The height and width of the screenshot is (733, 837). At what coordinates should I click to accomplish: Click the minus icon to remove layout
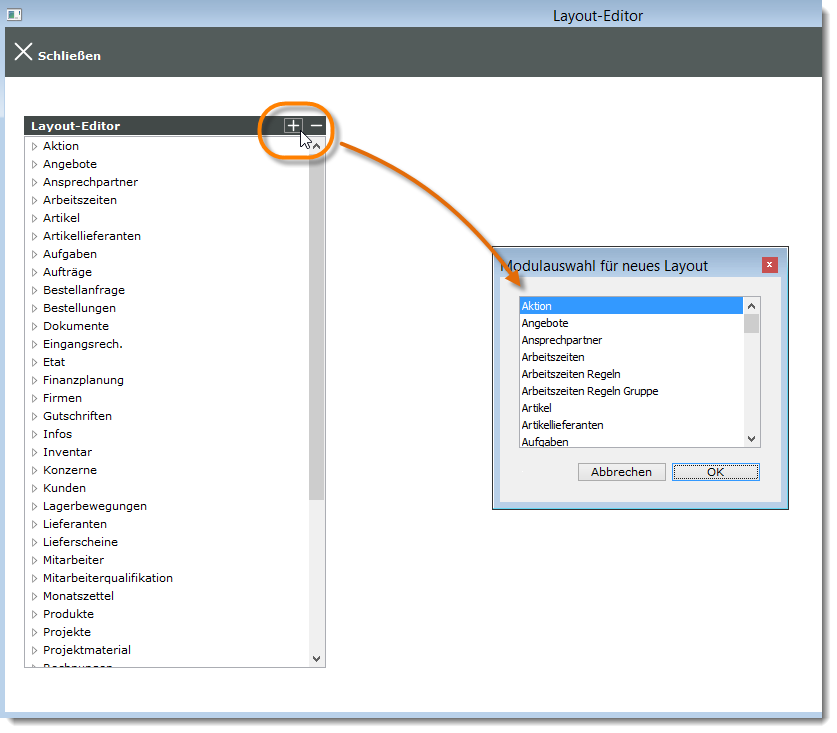click(x=316, y=126)
